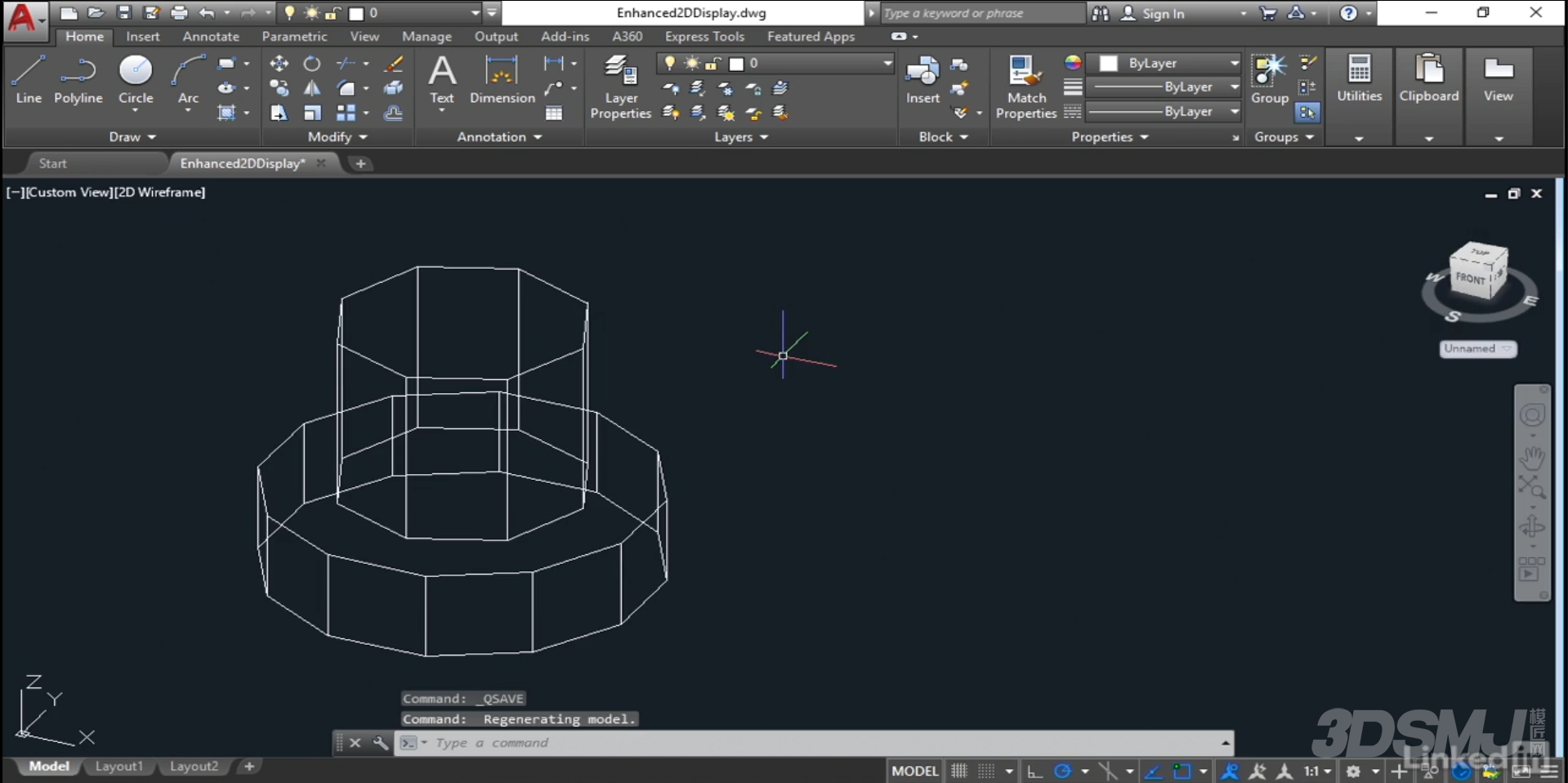Toggle grid display in status bar
This screenshot has height=783, width=1568.
(959, 771)
